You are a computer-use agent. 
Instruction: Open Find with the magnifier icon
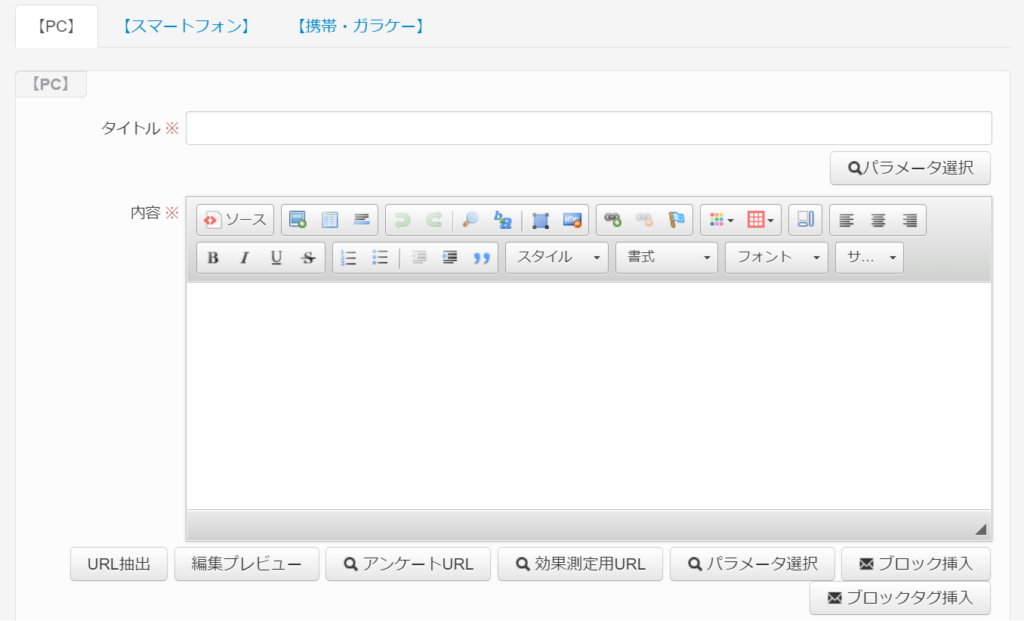470,220
